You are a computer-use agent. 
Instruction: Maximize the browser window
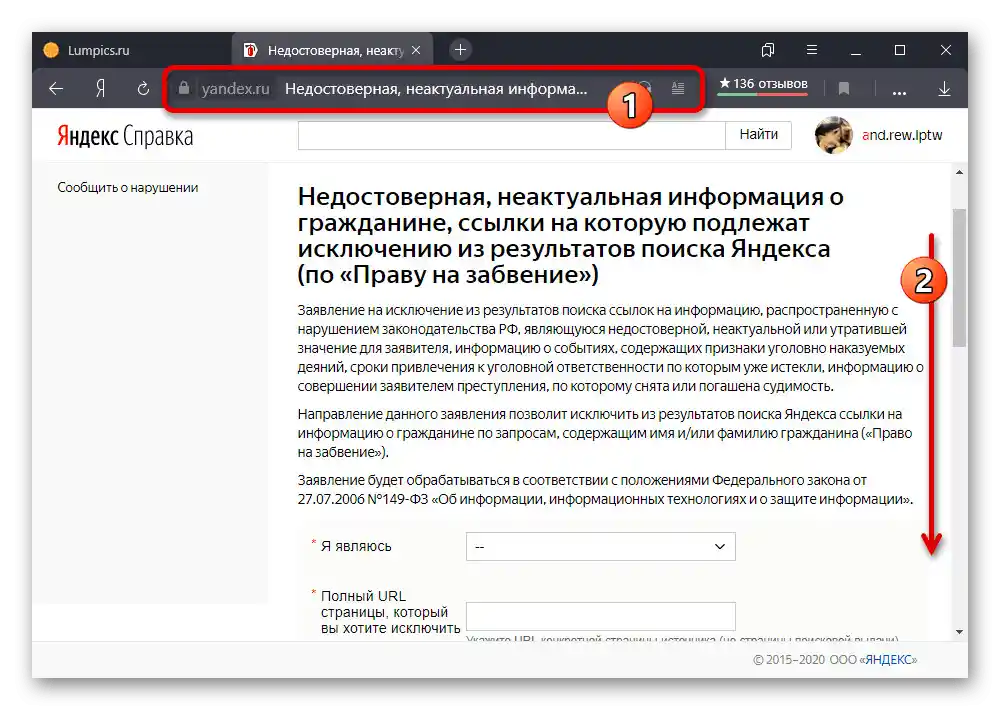click(x=900, y=50)
